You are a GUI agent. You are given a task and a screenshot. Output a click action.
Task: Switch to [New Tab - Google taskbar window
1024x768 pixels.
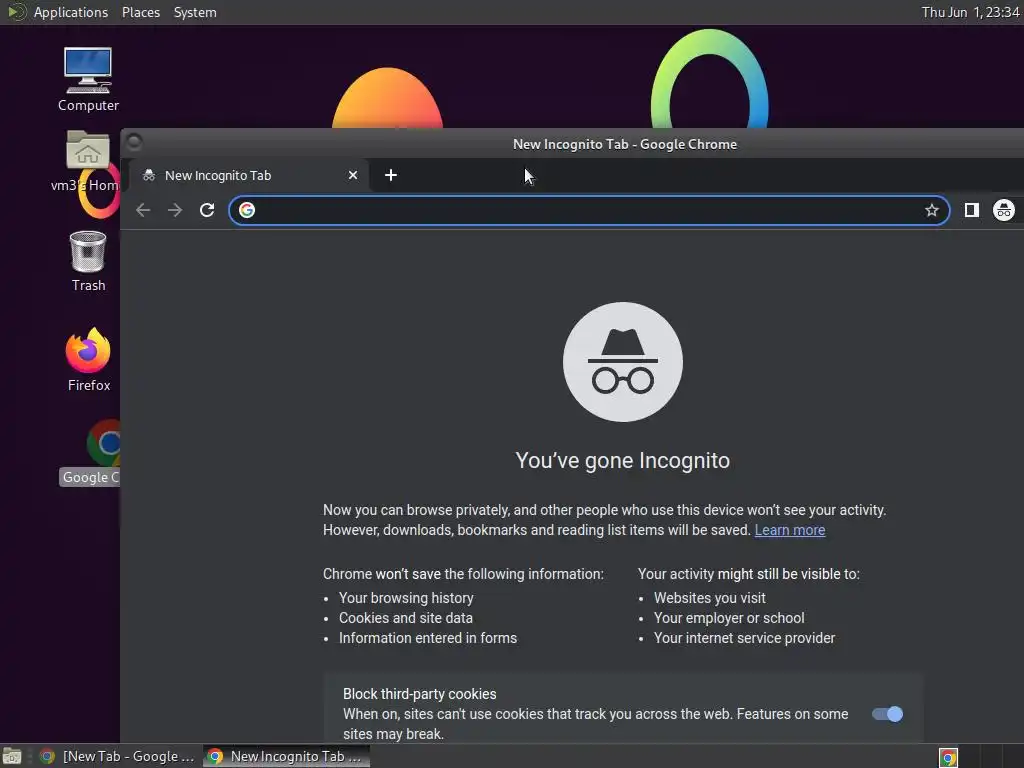pyautogui.click(x=118, y=756)
